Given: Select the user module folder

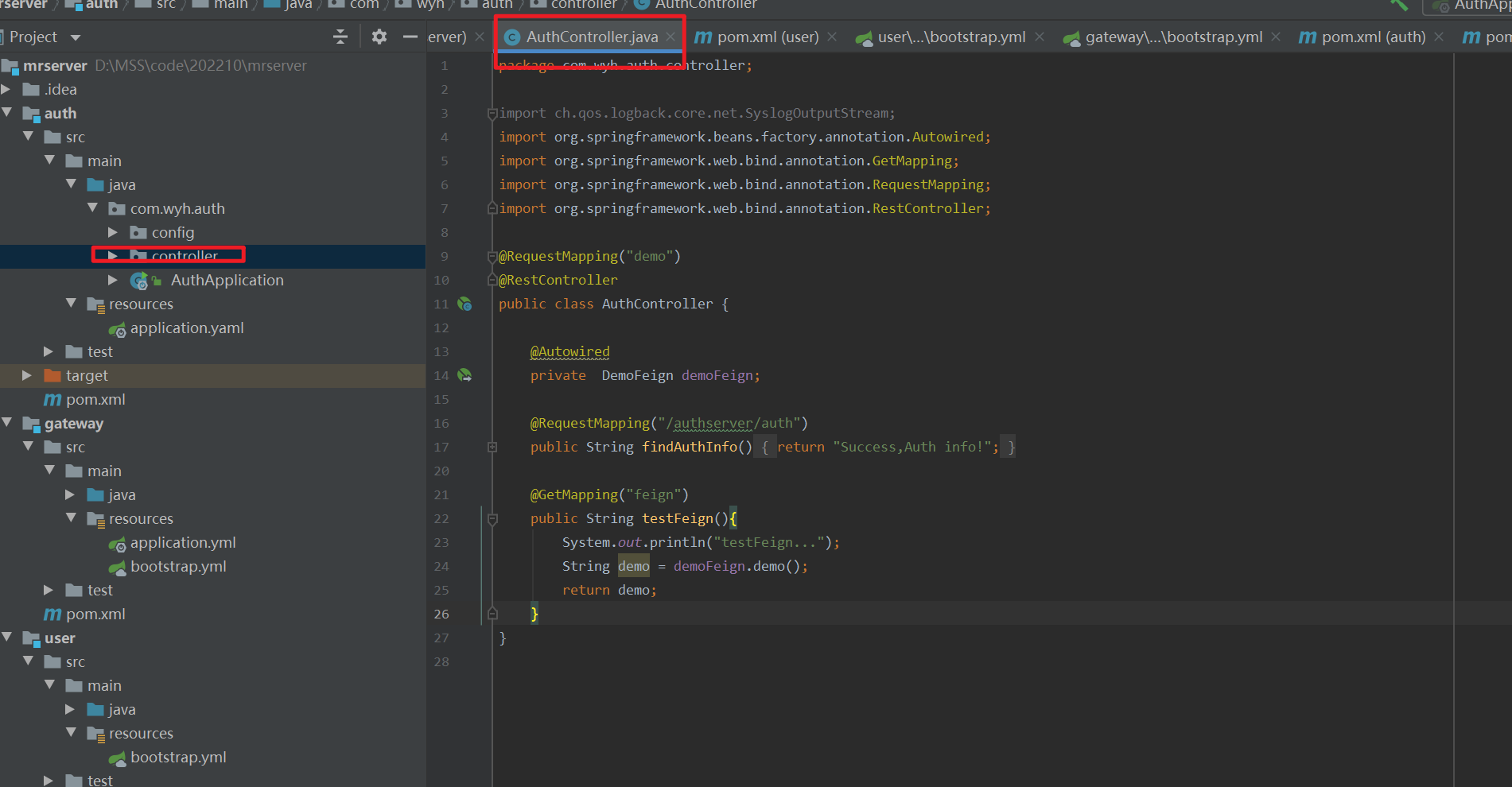Looking at the screenshot, I should point(60,638).
